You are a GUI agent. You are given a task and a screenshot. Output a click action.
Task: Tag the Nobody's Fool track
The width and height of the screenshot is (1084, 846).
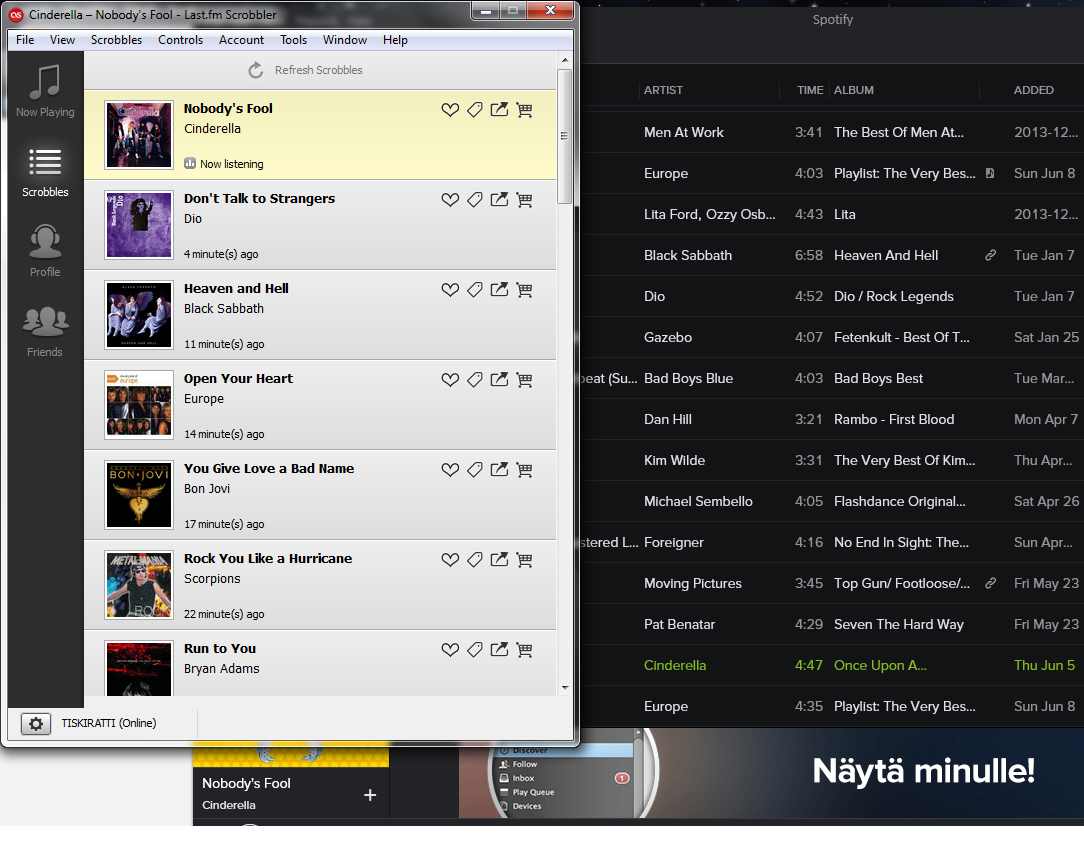(x=474, y=109)
